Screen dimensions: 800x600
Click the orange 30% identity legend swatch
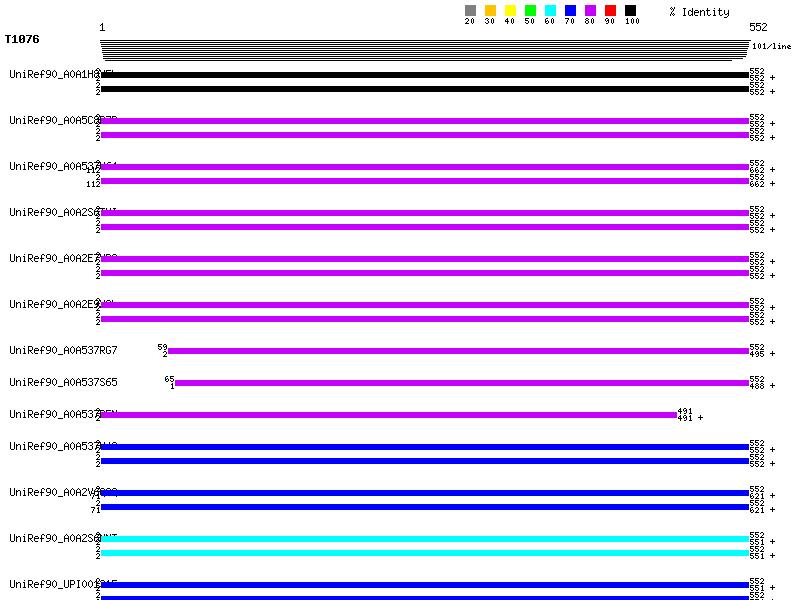490,11
